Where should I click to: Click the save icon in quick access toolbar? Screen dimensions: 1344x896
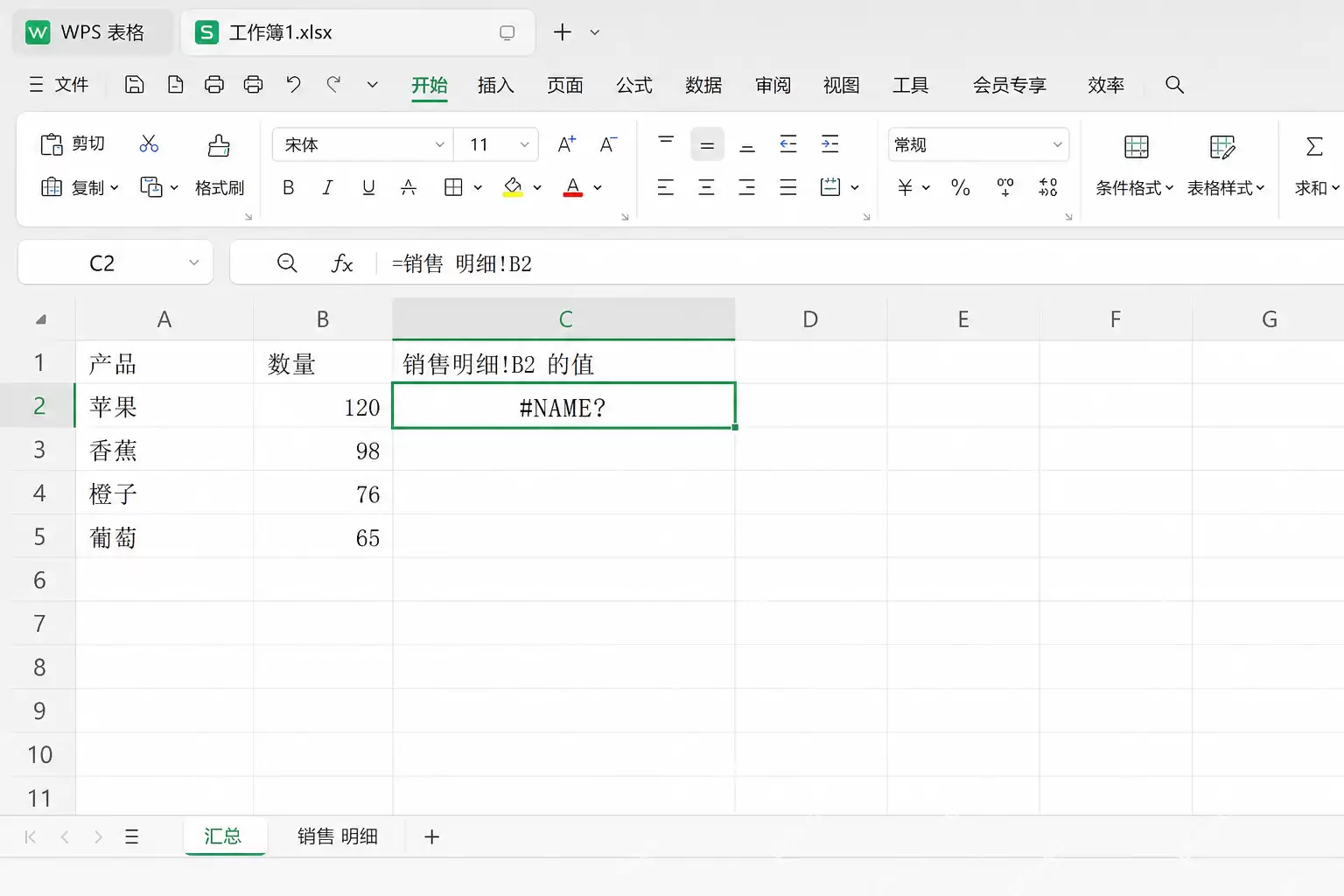[135, 85]
